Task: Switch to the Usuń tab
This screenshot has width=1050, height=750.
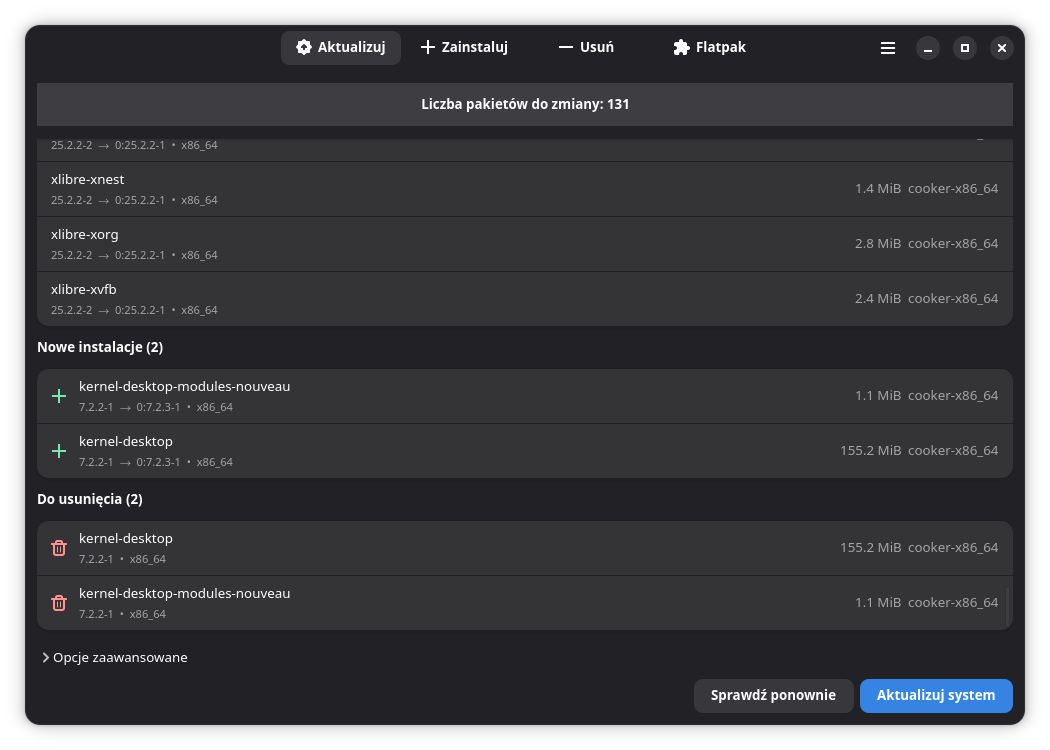Action: [586, 48]
